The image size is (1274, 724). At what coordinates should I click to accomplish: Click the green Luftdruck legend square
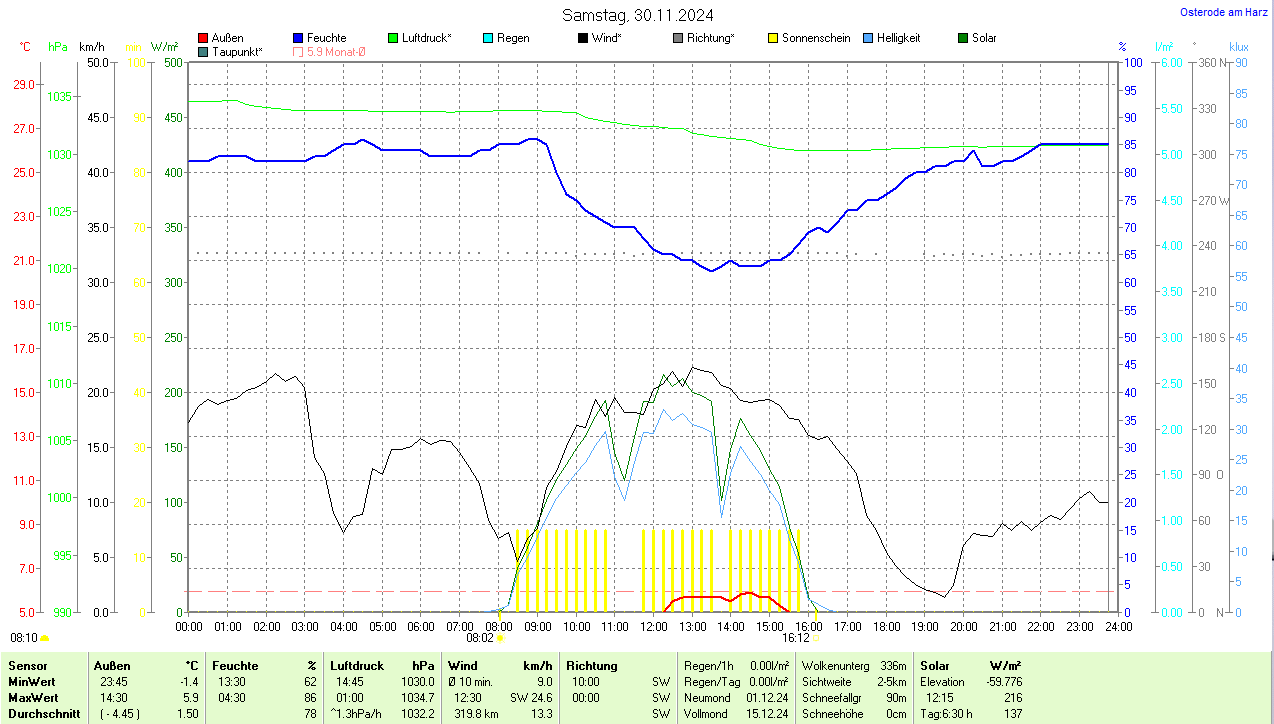pyautogui.click(x=393, y=38)
